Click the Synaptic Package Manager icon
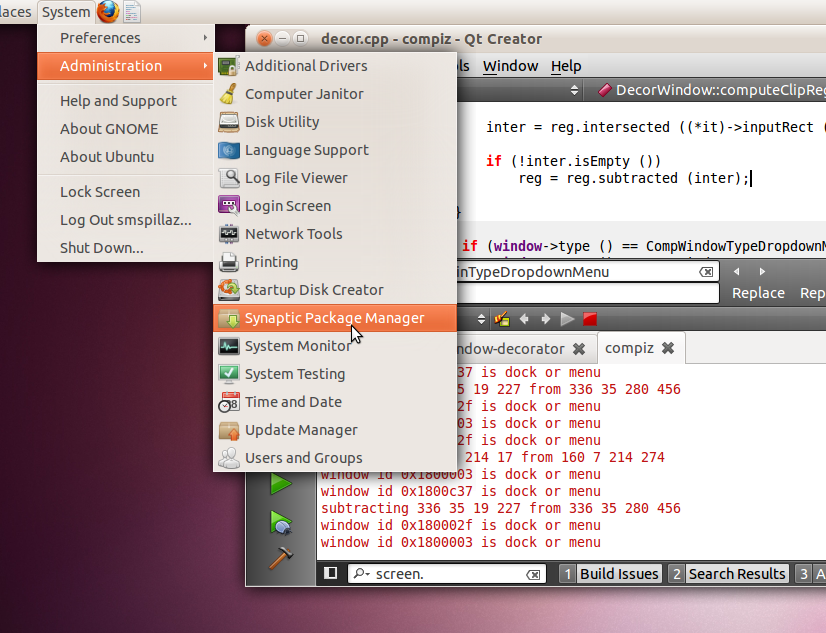826x633 pixels. 229,318
